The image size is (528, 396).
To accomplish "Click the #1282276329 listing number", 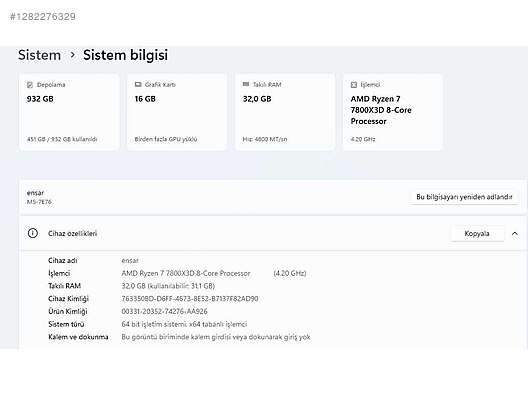I will click(x=43, y=17).
